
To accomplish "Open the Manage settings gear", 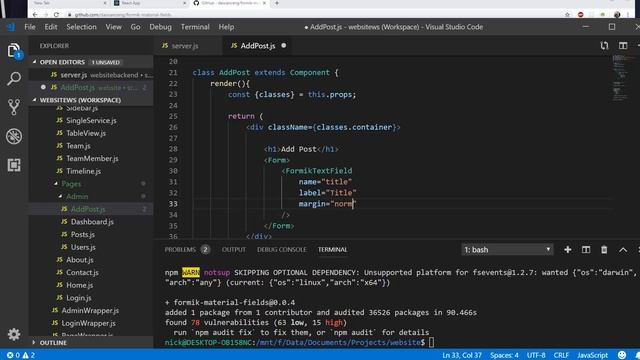I will coord(14,334).
